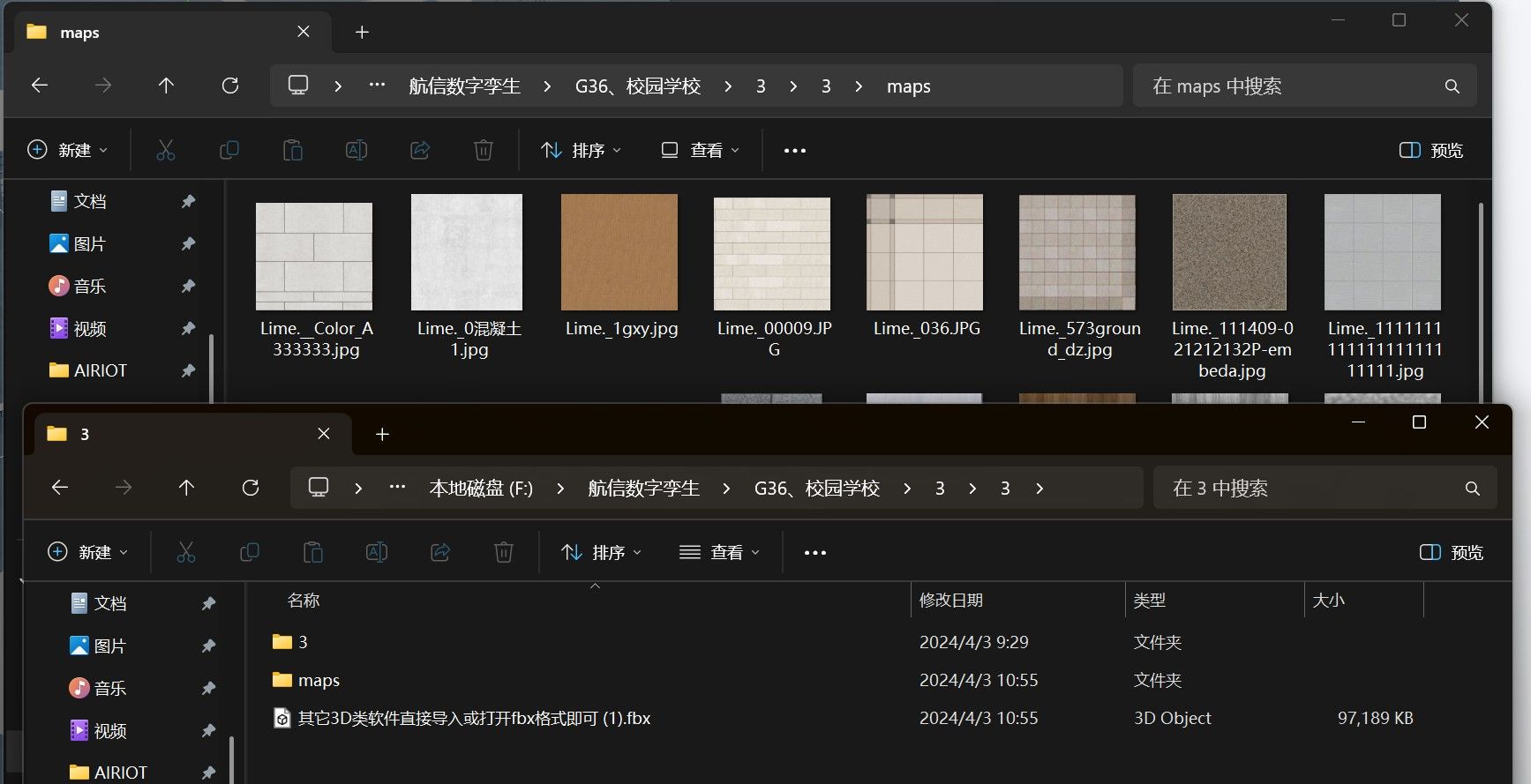Close the maps tab
Image resolution: width=1531 pixels, height=784 pixels.
pyautogui.click(x=304, y=32)
